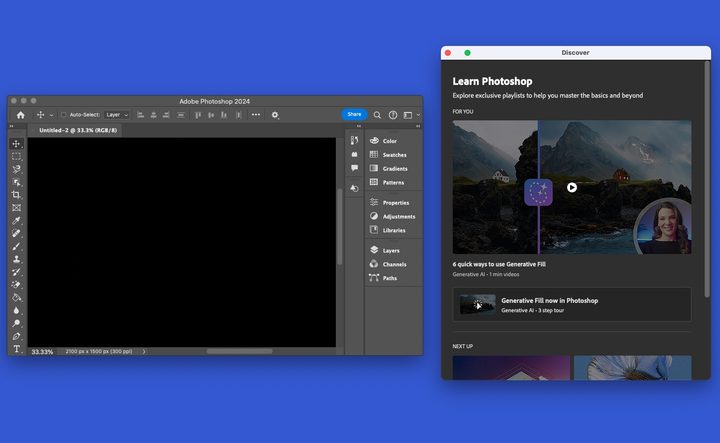
Task: Expand status bar info arrow
Action: (x=144, y=352)
